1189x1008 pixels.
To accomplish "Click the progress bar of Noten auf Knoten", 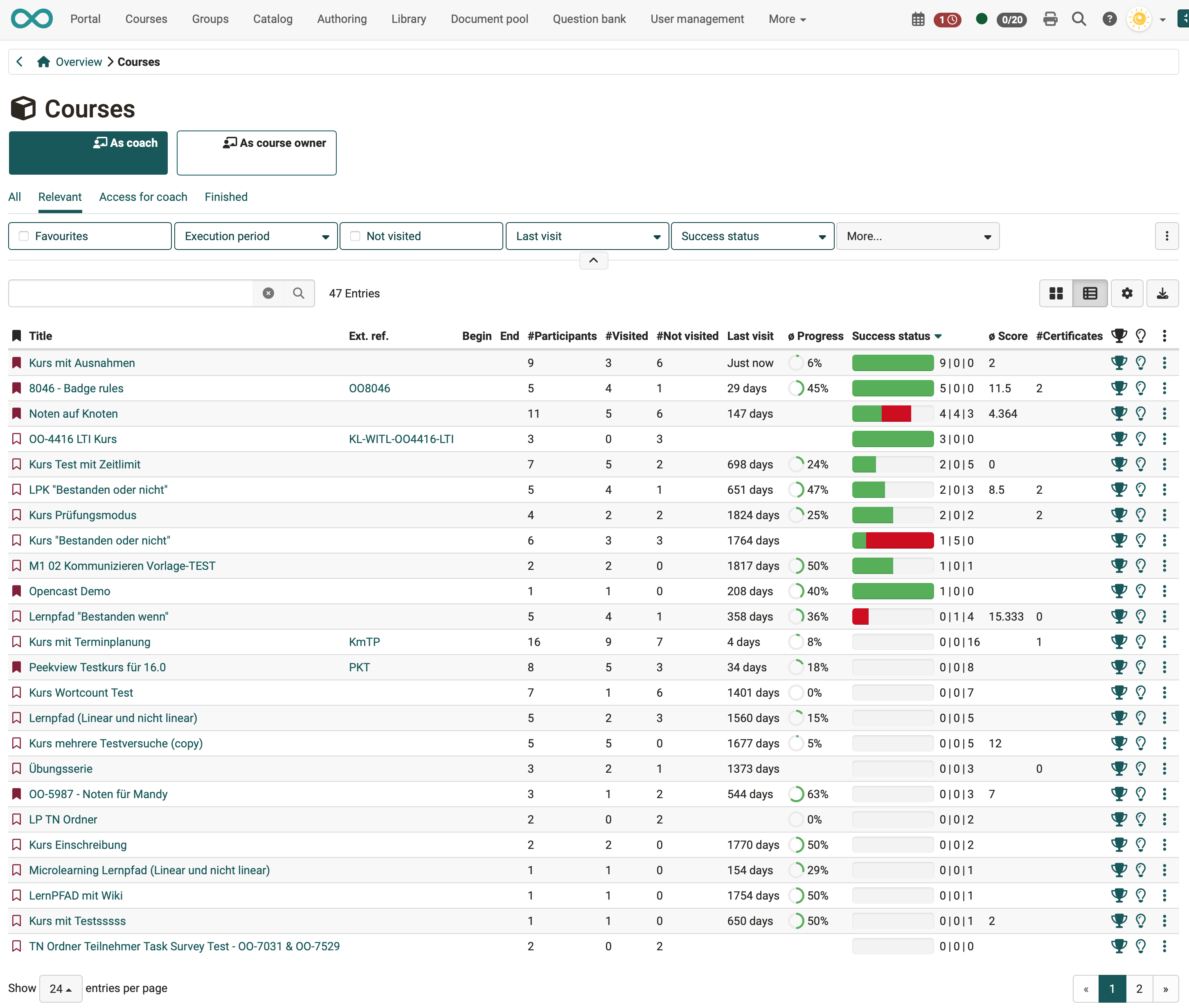I will [x=892, y=413].
